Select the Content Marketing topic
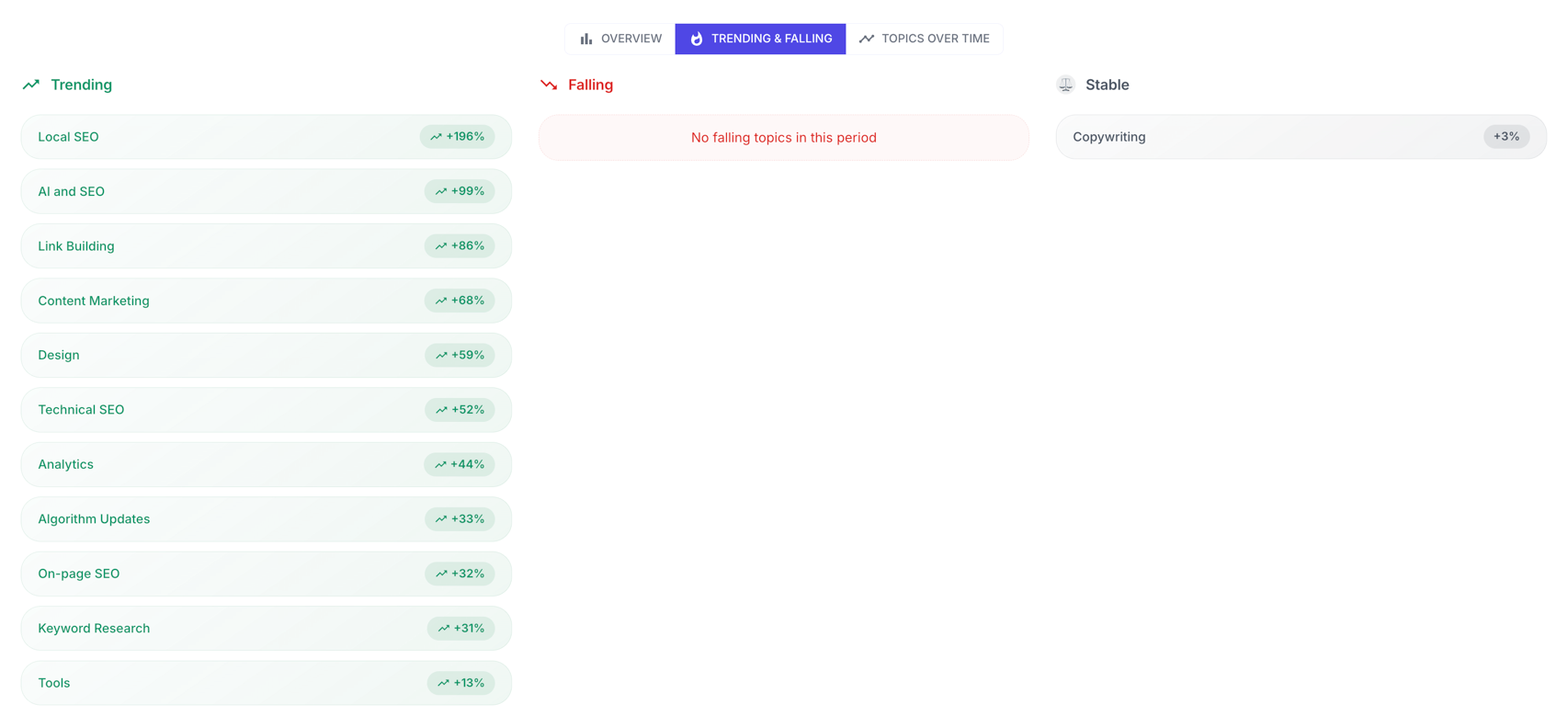 [267, 301]
